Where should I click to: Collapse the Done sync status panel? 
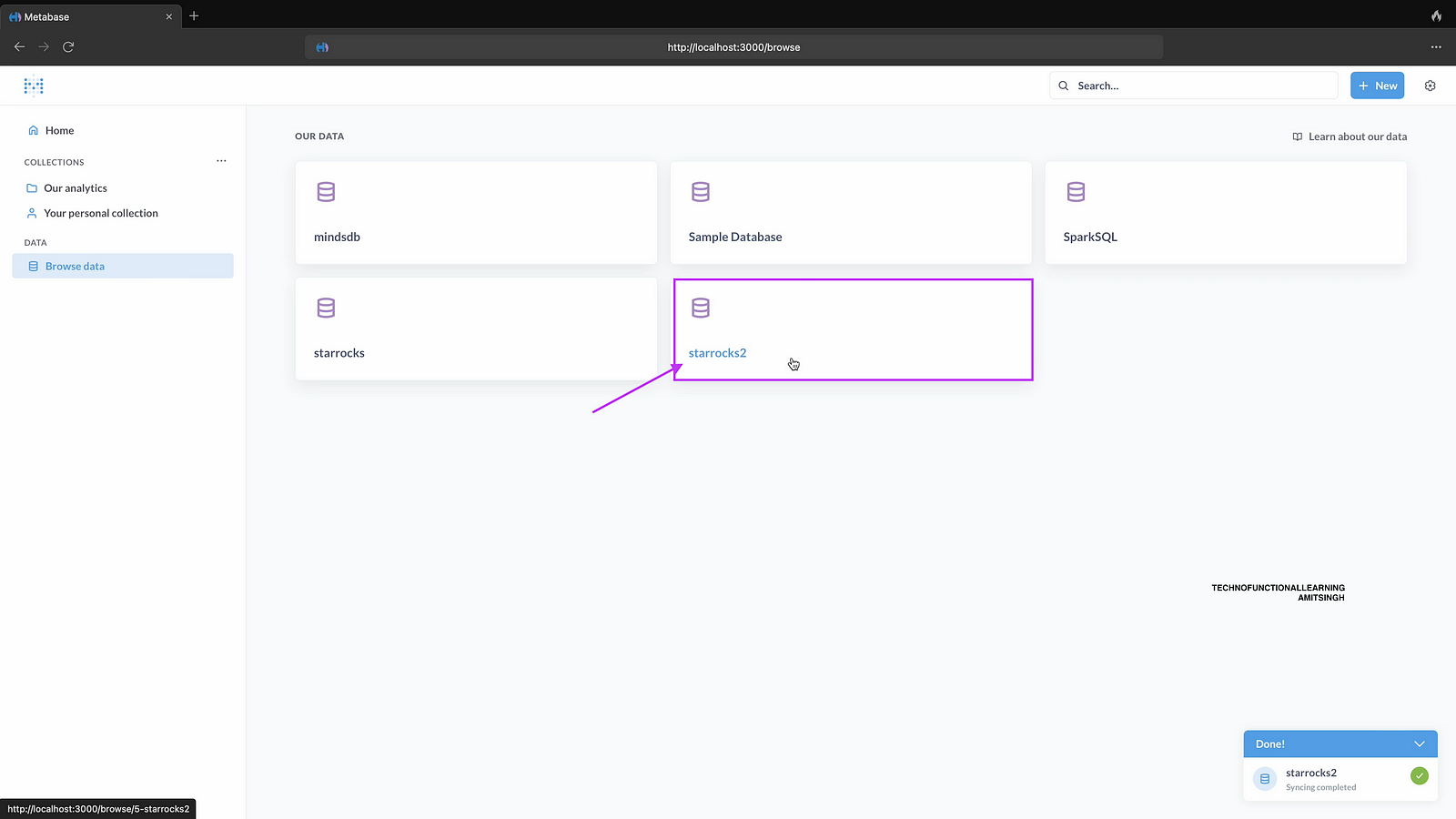click(1419, 743)
